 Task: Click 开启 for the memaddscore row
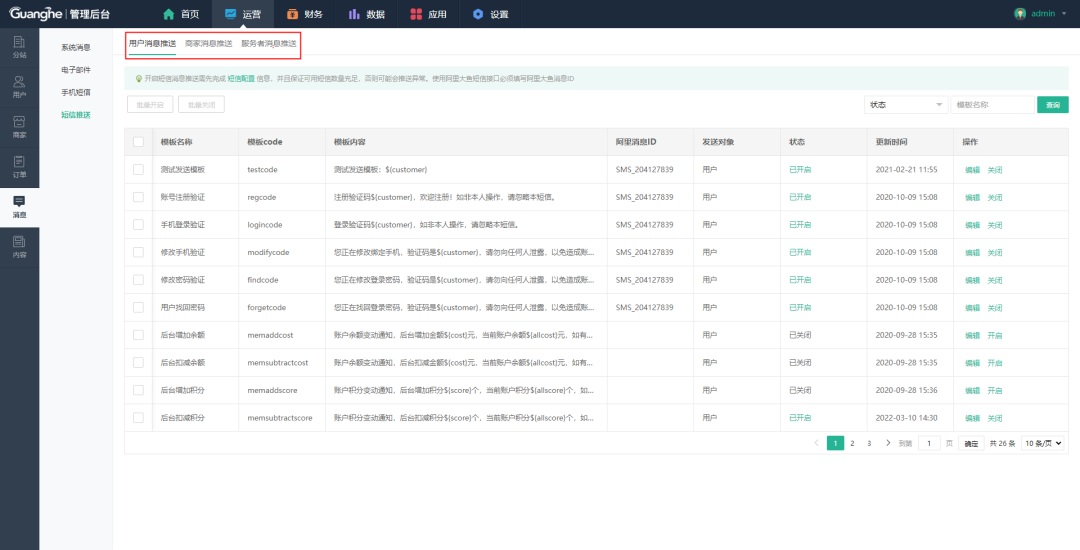[x=995, y=390]
